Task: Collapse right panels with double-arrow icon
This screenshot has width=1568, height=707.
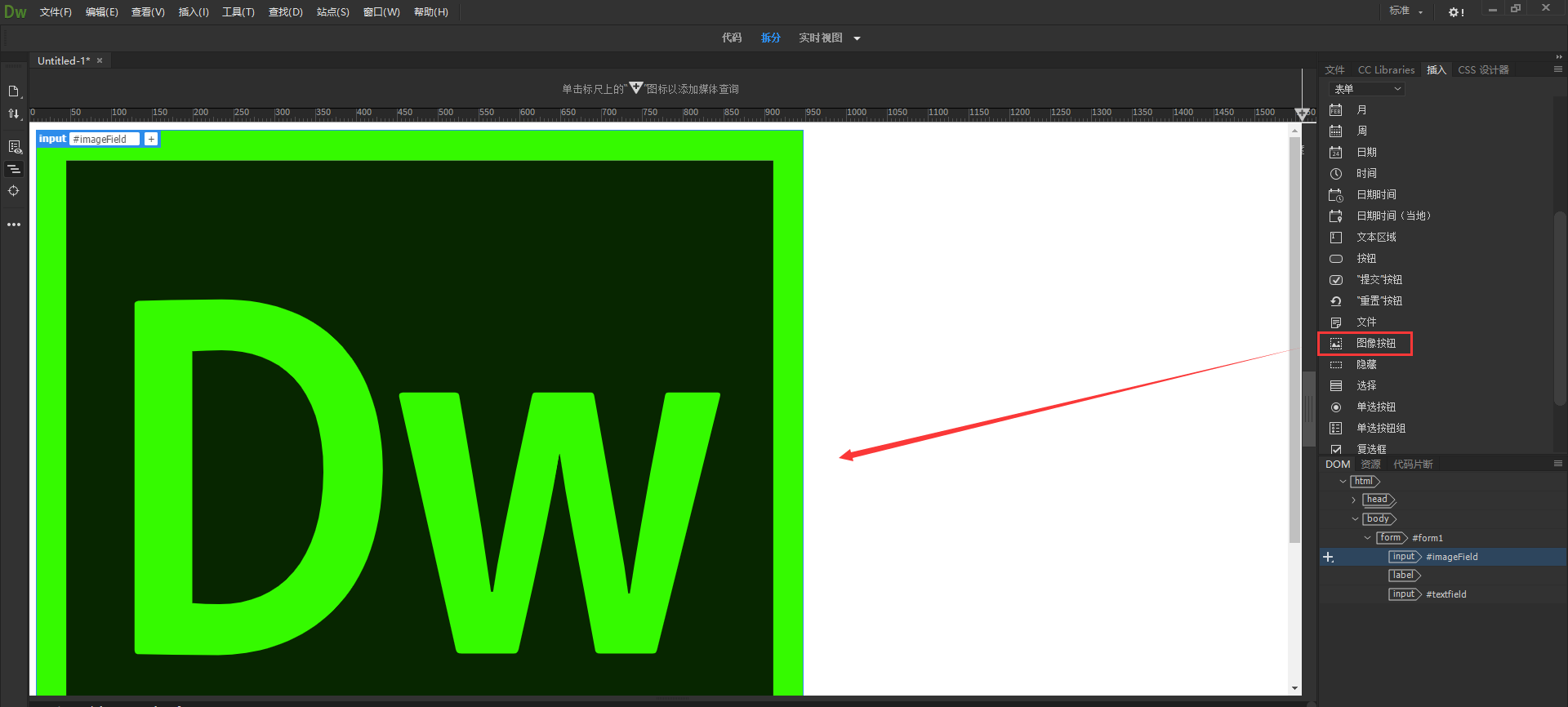Action: (x=1559, y=57)
